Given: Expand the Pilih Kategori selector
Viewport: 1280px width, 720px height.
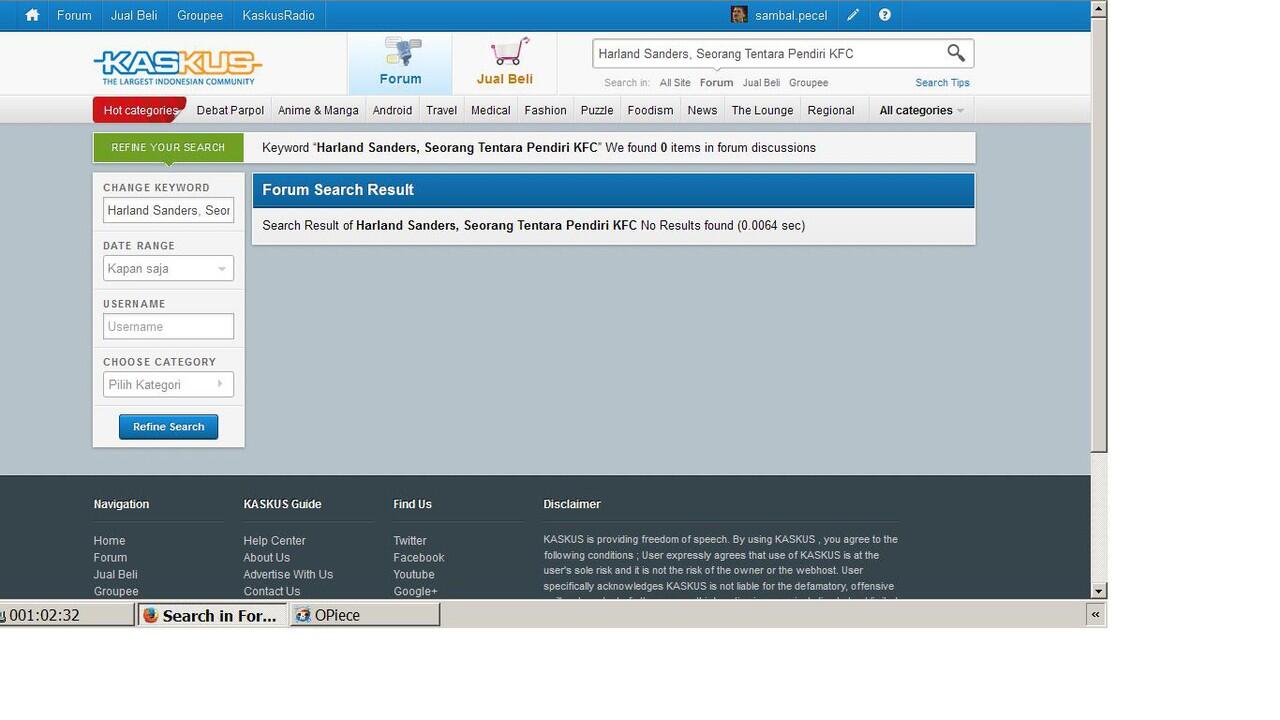Looking at the screenshot, I should [168, 384].
